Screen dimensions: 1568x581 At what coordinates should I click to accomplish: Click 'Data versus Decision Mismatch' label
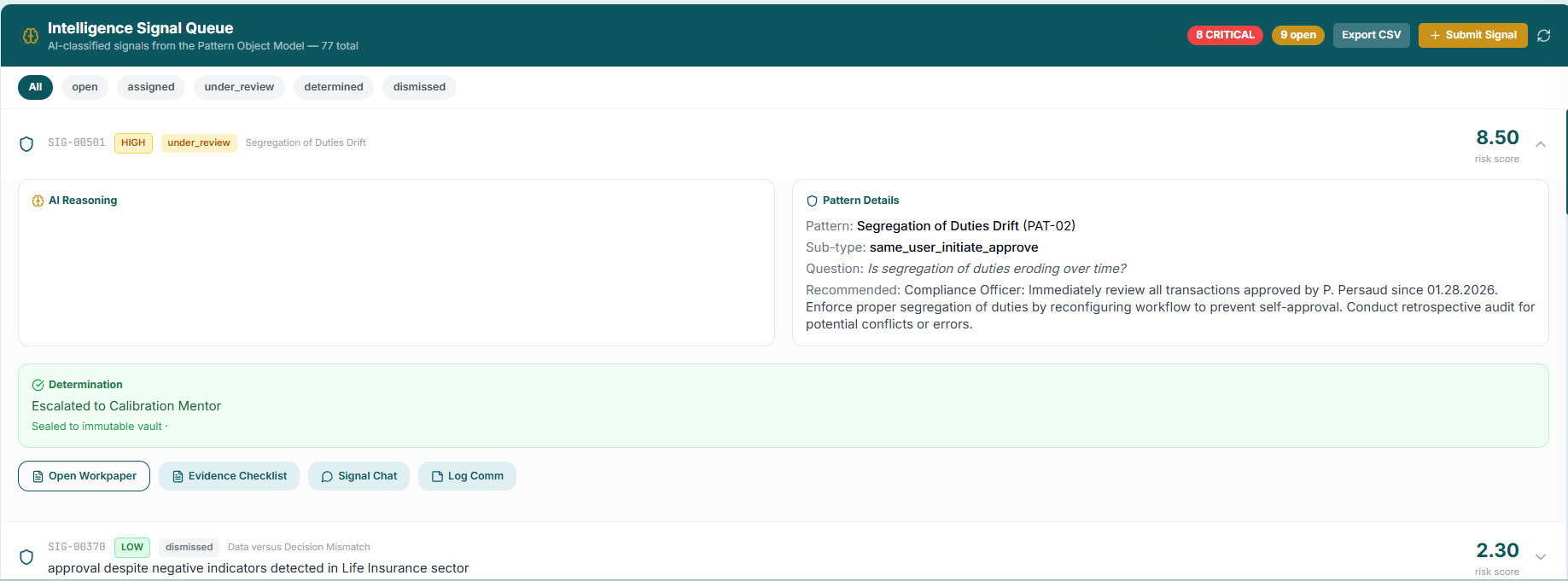tap(299, 547)
